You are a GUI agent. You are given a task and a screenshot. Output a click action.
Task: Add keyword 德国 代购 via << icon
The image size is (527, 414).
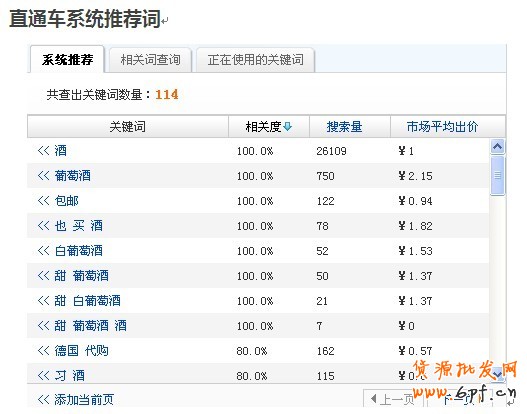[x=44, y=351]
